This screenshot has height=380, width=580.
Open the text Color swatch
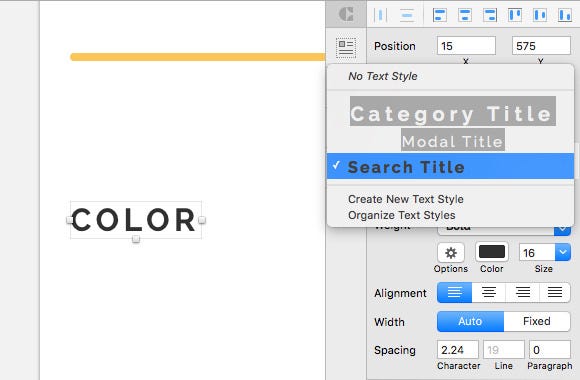pyautogui.click(x=492, y=252)
